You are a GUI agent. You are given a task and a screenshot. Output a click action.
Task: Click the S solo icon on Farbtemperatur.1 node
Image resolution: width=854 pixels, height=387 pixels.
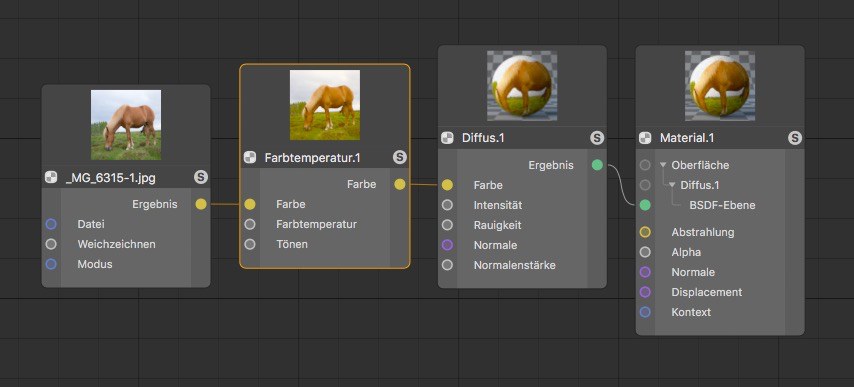tap(400, 158)
